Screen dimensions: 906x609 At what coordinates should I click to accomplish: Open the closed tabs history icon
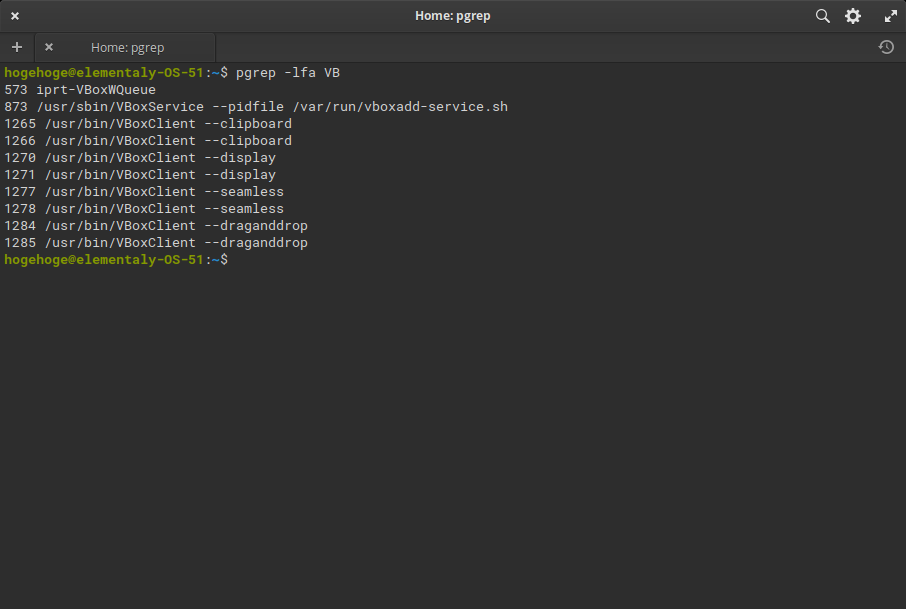coord(886,47)
